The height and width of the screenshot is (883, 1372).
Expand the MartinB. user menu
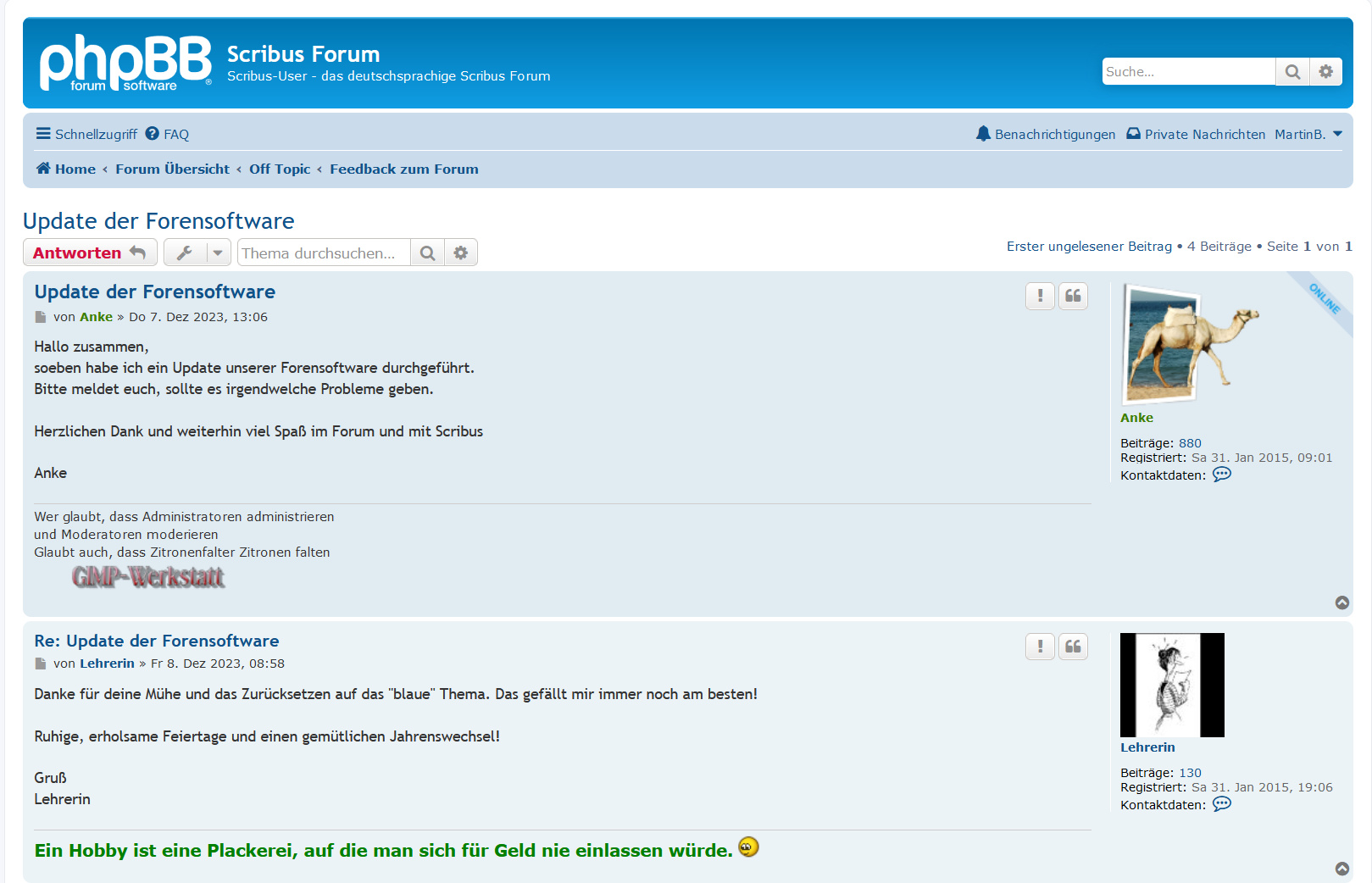(1308, 134)
